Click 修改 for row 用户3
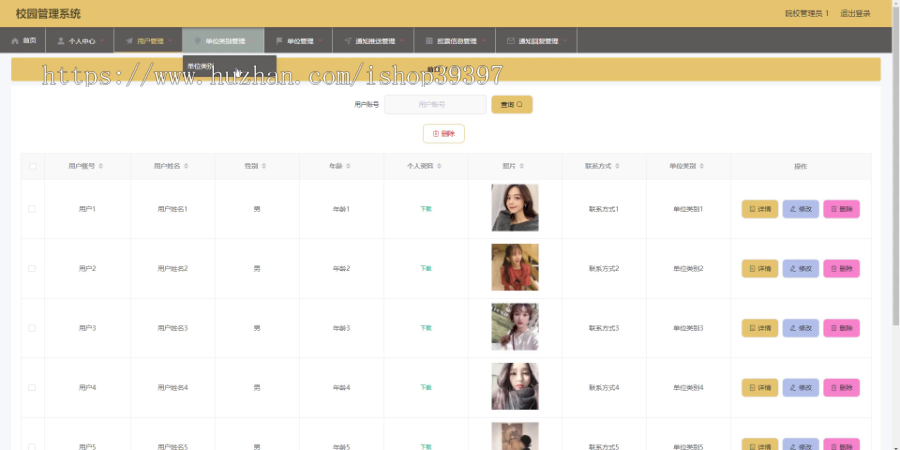This screenshot has height=450, width=900. pos(801,328)
